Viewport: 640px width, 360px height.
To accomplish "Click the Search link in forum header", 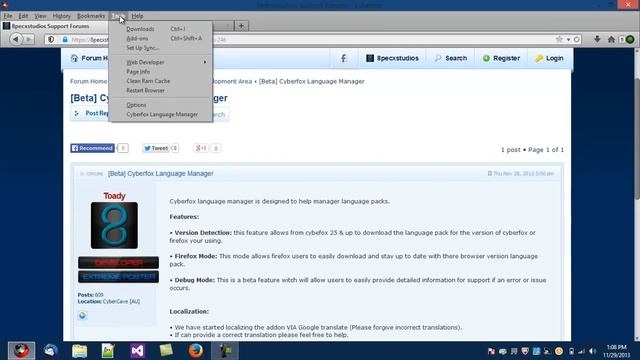I will point(451,58).
